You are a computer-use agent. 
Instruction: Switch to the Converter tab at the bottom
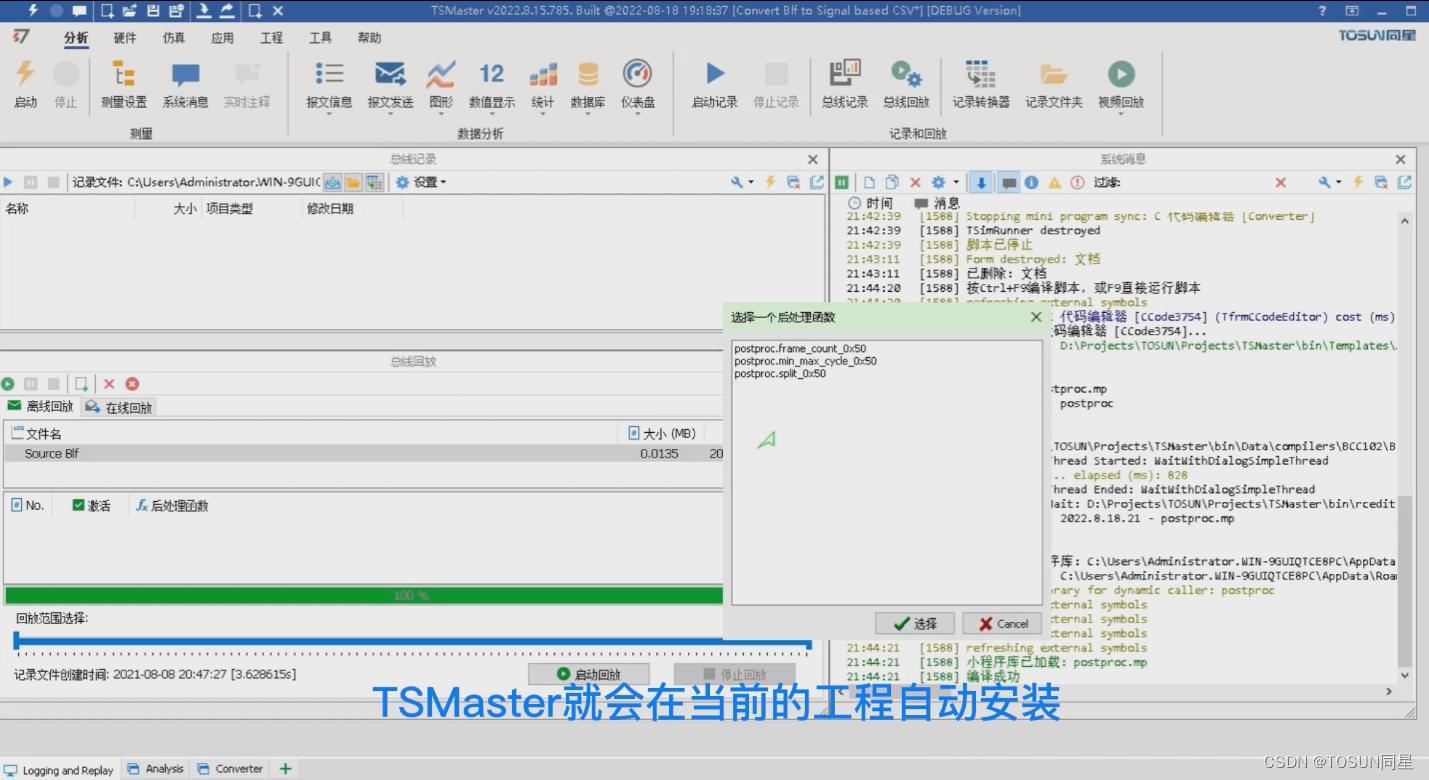pyautogui.click(x=237, y=769)
